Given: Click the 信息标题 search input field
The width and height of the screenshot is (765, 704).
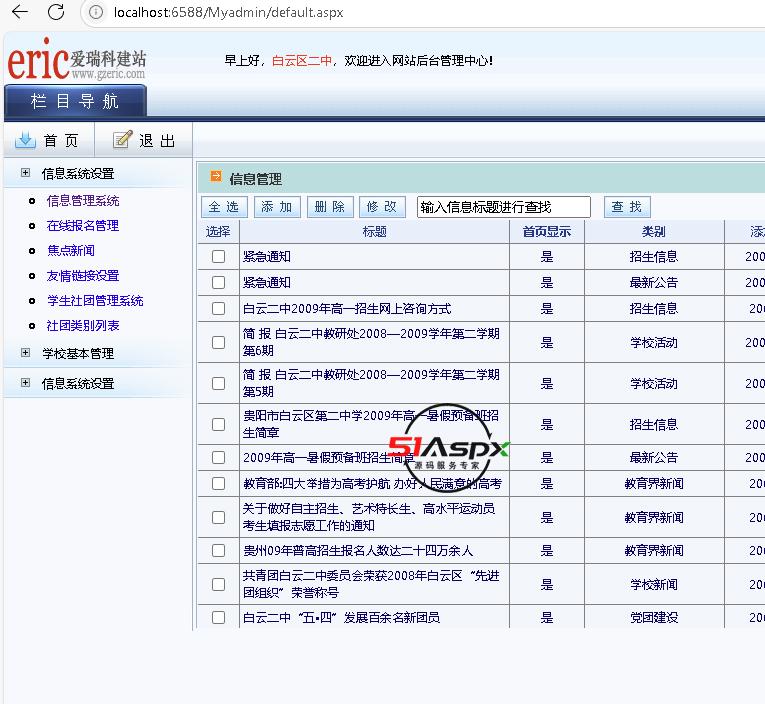Looking at the screenshot, I should [503, 207].
